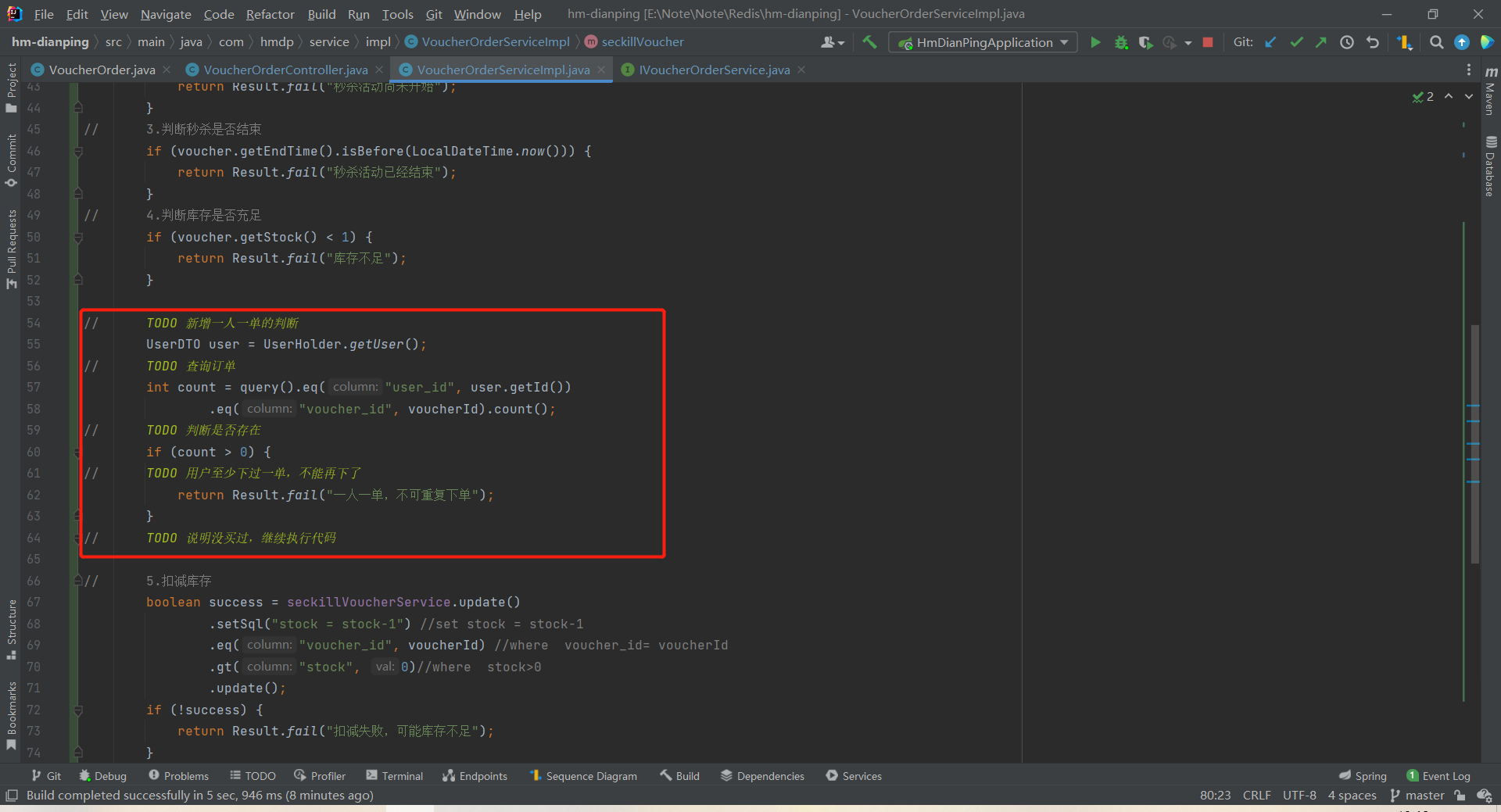The width and height of the screenshot is (1501, 812).
Task: Open the Terminal tool window
Action: pos(395,775)
